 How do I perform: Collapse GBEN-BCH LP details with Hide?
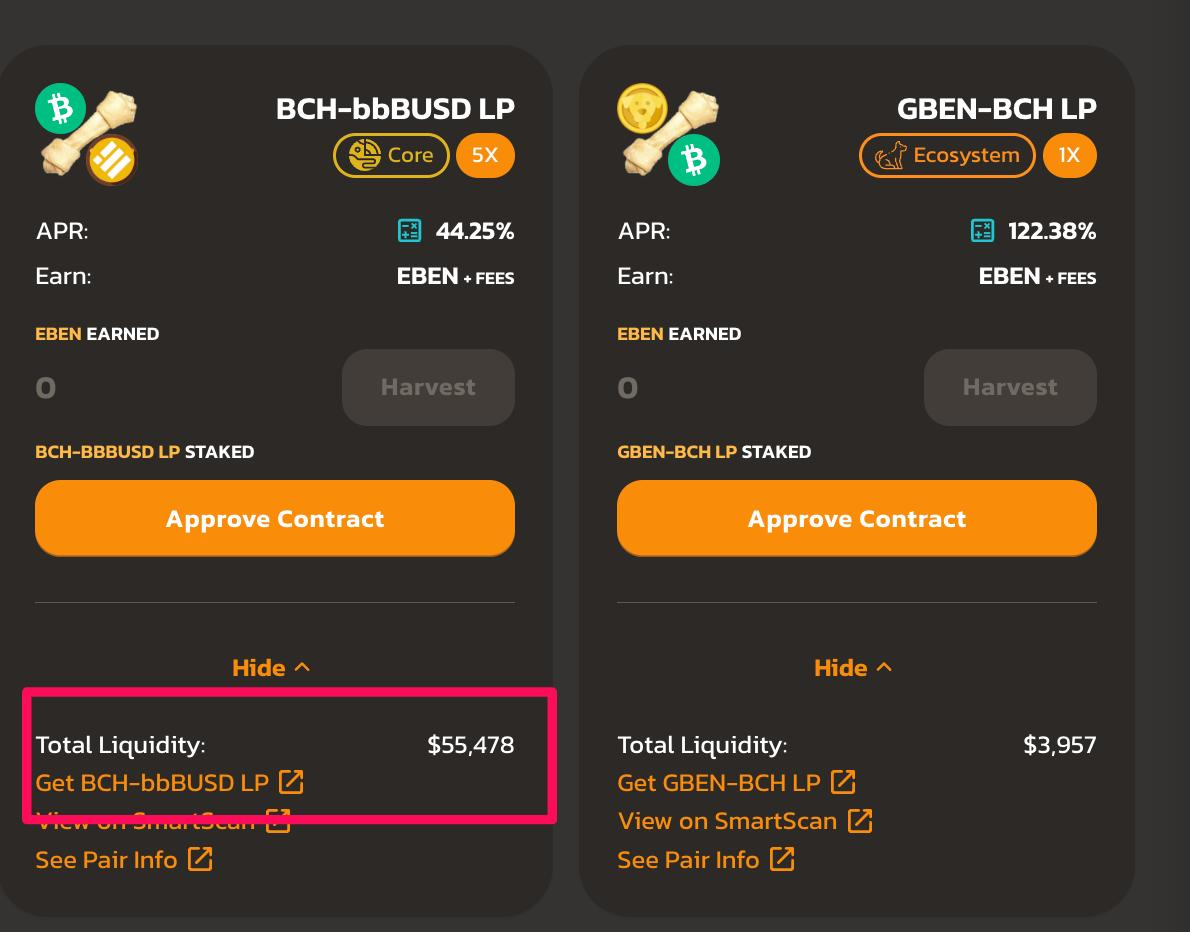point(853,668)
